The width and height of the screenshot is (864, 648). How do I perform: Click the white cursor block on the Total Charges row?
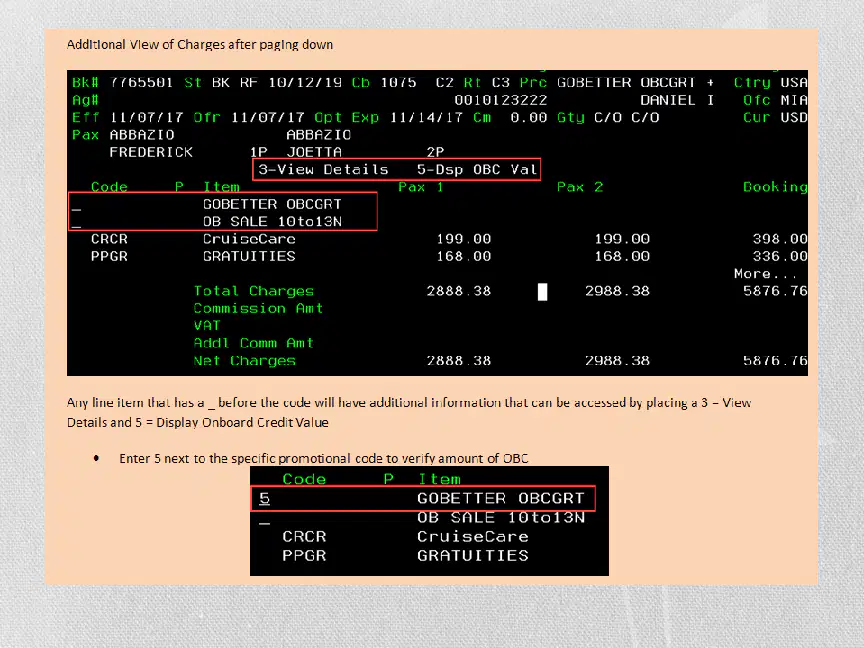543,291
